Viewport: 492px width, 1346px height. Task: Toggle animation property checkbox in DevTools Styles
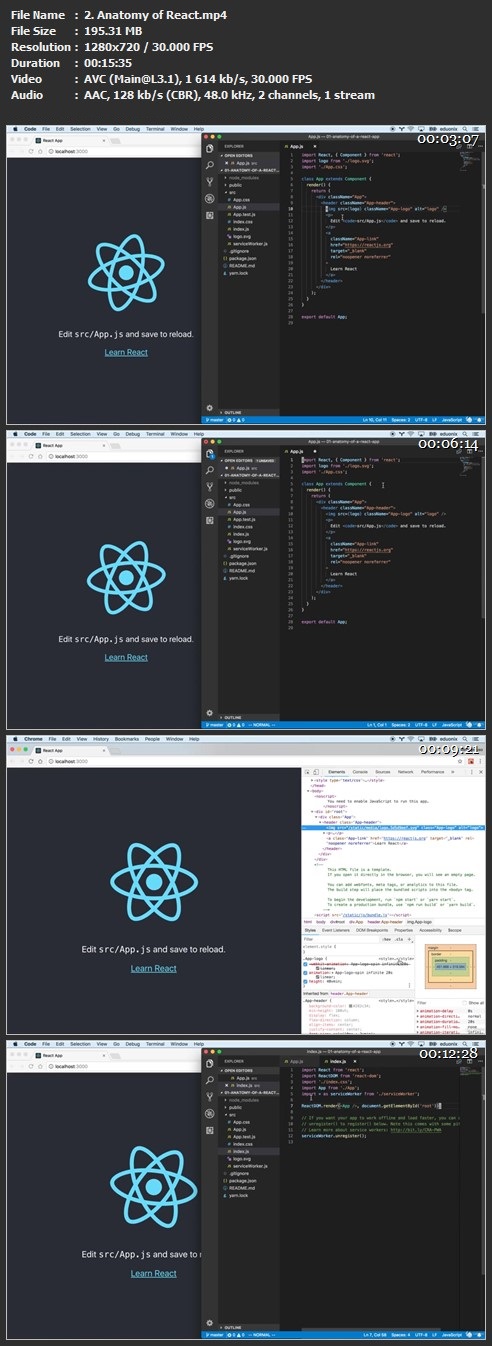coord(306,972)
